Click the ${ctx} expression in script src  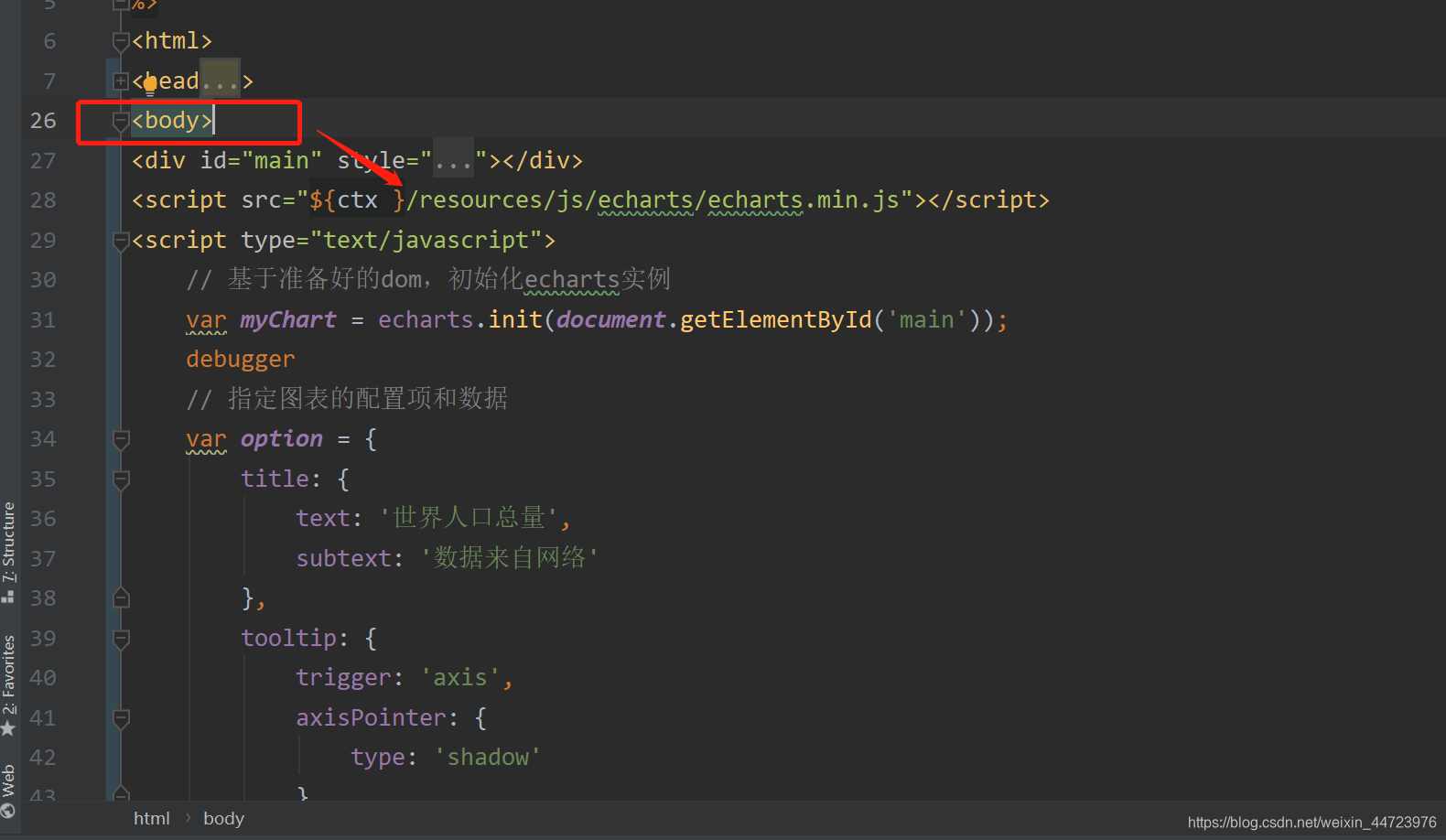tap(357, 200)
